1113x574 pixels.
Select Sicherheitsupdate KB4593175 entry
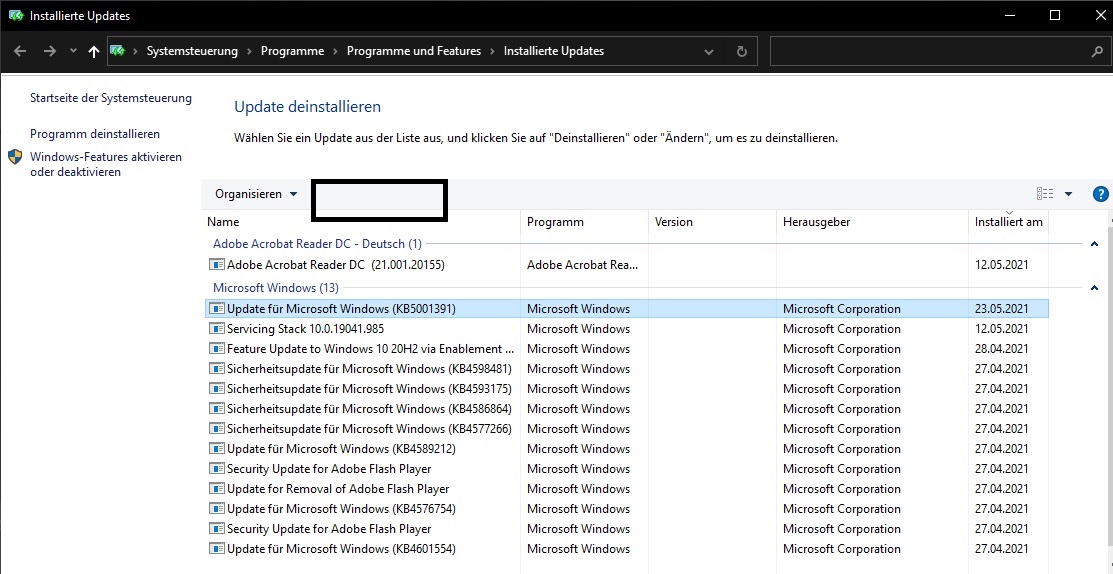pyautogui.click(x=627, y=388)
